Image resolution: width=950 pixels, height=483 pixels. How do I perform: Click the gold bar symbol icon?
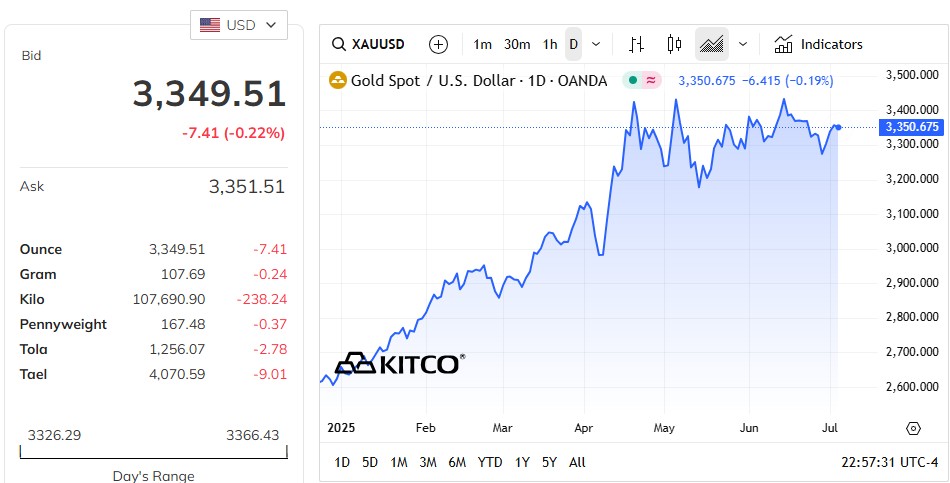click(x=338, y=80)
